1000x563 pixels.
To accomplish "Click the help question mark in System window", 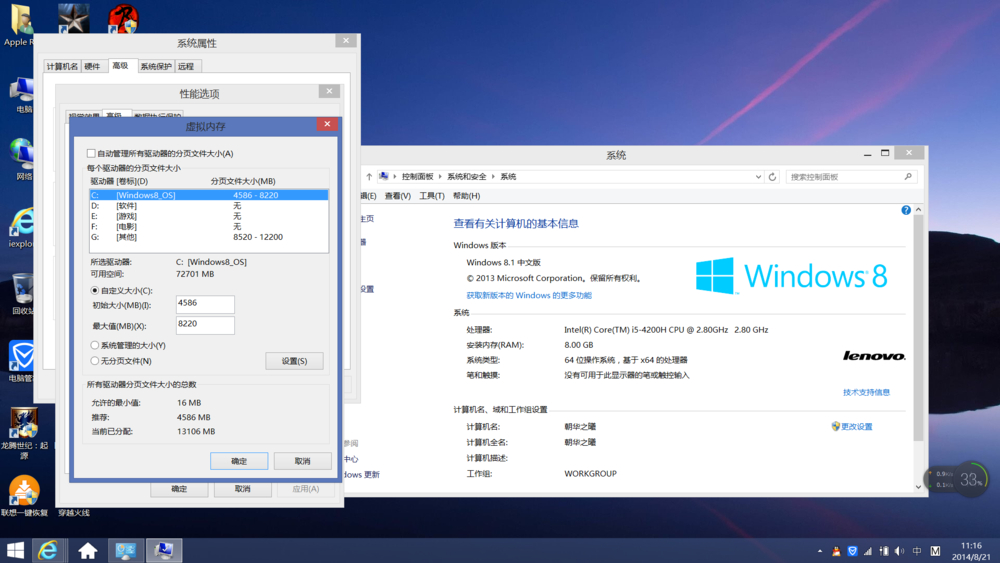I will tap(906, 210).
